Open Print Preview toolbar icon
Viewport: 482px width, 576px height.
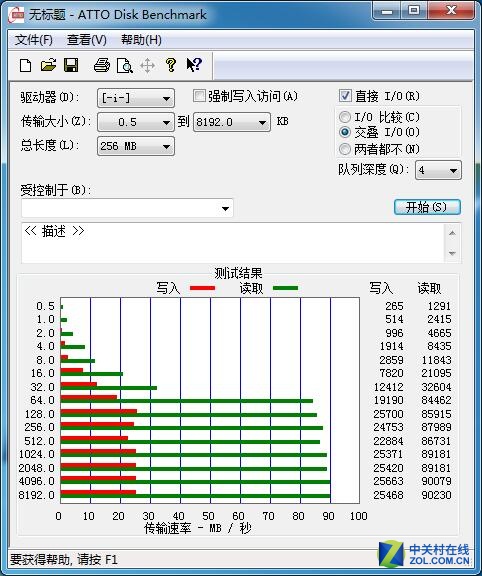tap(125, 66)
